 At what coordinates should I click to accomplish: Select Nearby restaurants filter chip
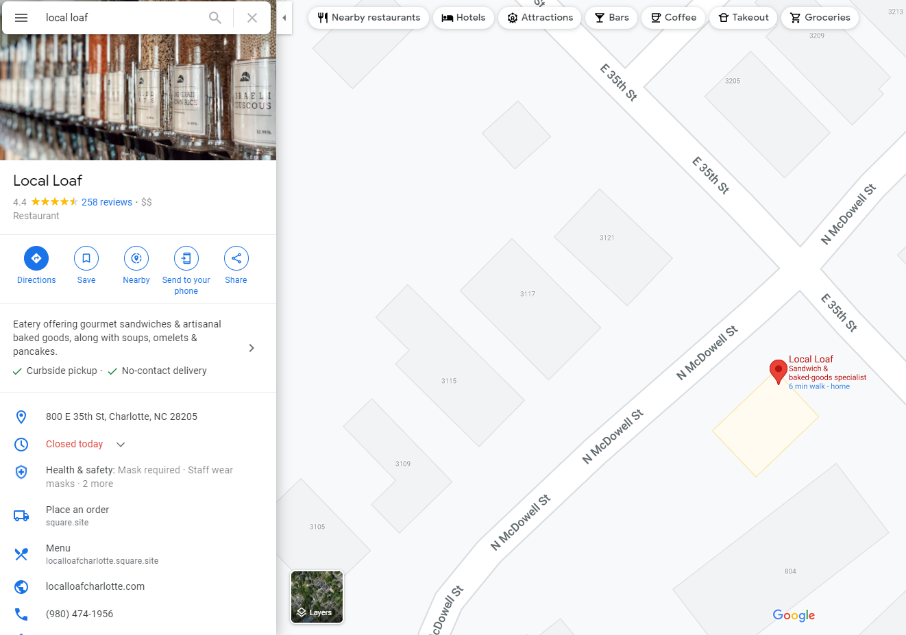(369, 17)
